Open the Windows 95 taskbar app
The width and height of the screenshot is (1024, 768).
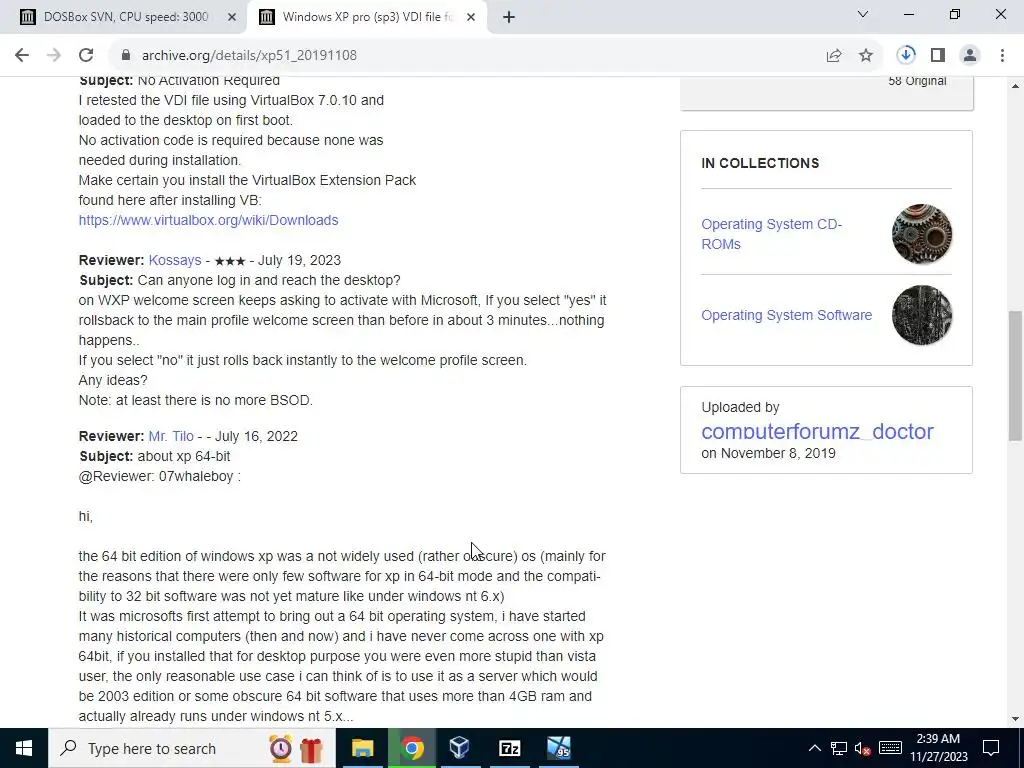[x=559, y=748]
